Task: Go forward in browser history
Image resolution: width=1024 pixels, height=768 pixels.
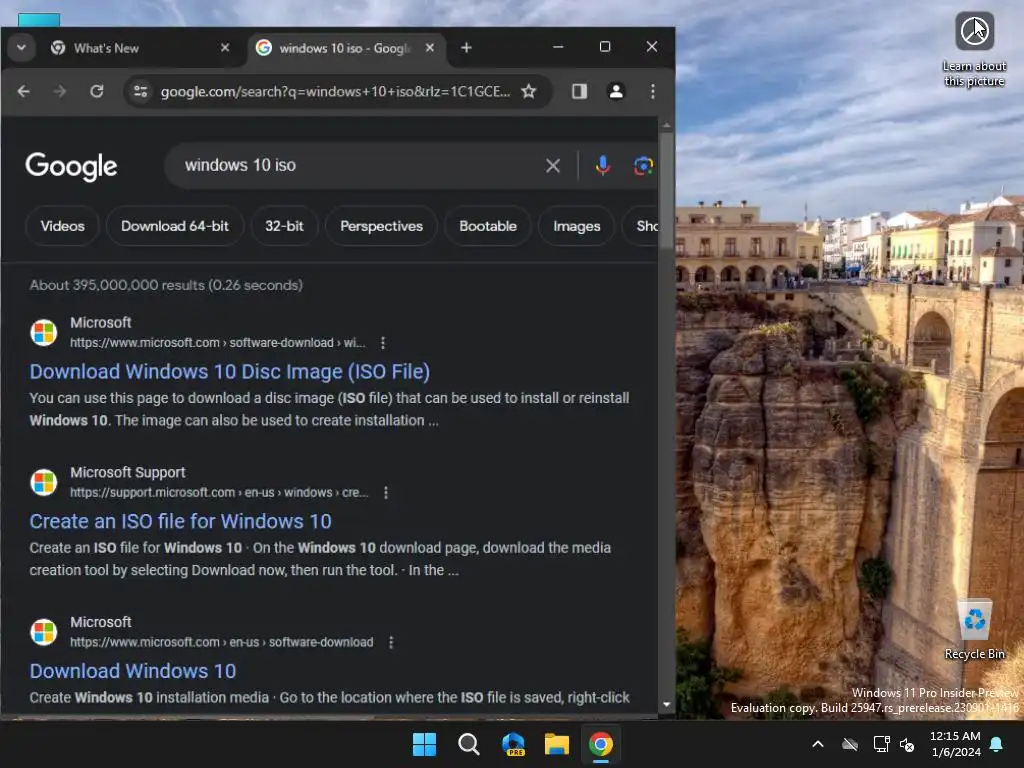Action: click(x=60, y=91)
